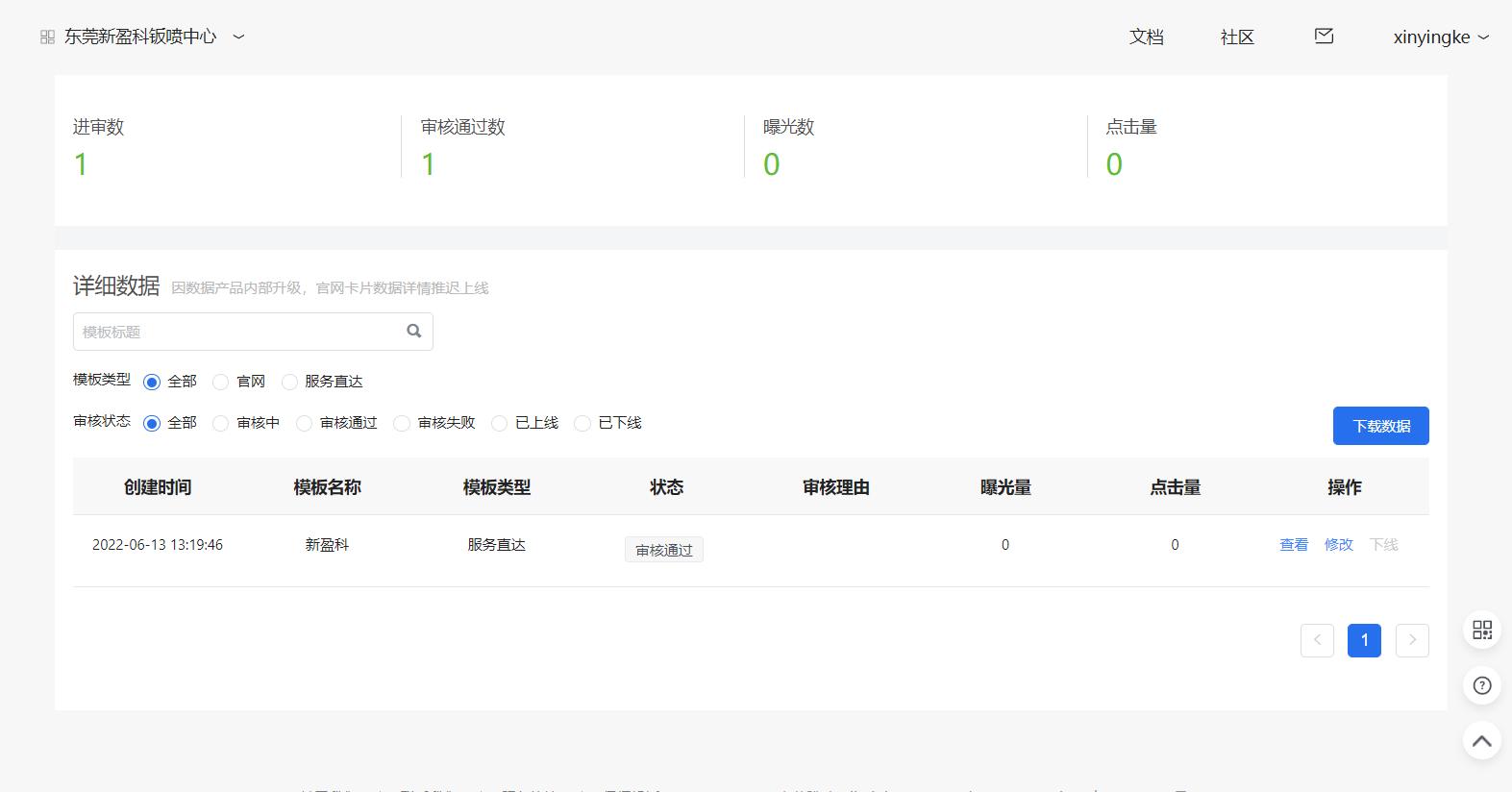Open 社区 in top navigation
The height and width of the screenshot is (792, 1512).
1237,37
